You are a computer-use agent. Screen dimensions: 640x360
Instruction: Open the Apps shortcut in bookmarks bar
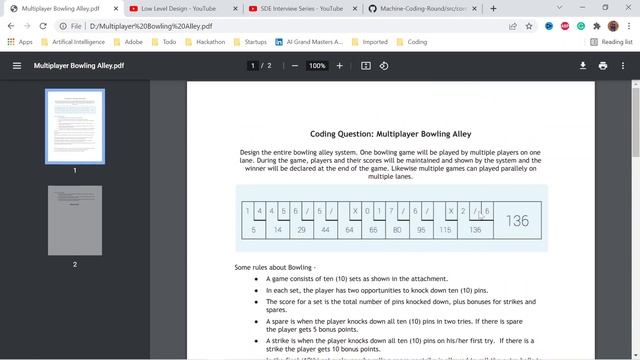click(x=20, y=42)
